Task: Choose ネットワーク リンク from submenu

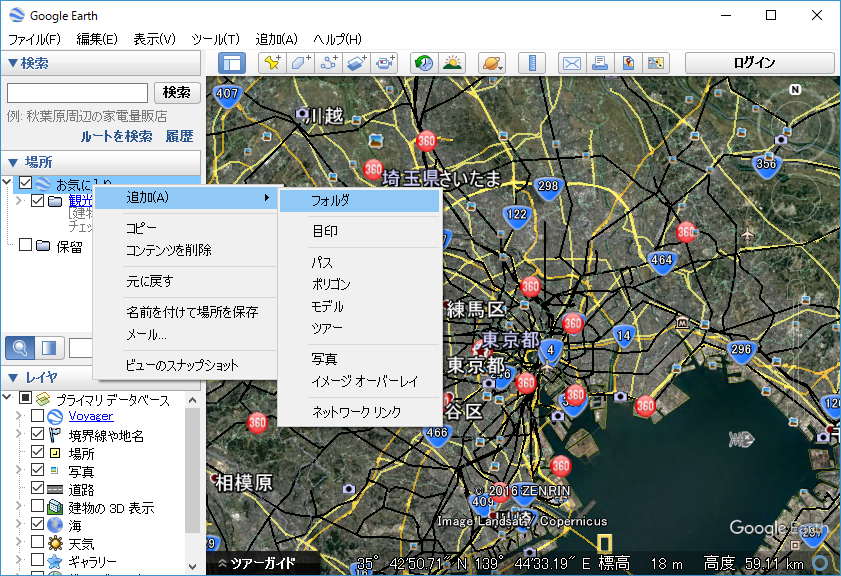Action: coord(359,412)
